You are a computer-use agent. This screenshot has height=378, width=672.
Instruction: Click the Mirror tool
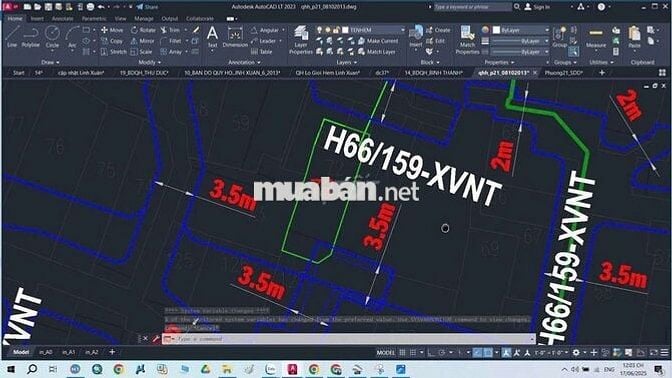(x=143, y=41)
